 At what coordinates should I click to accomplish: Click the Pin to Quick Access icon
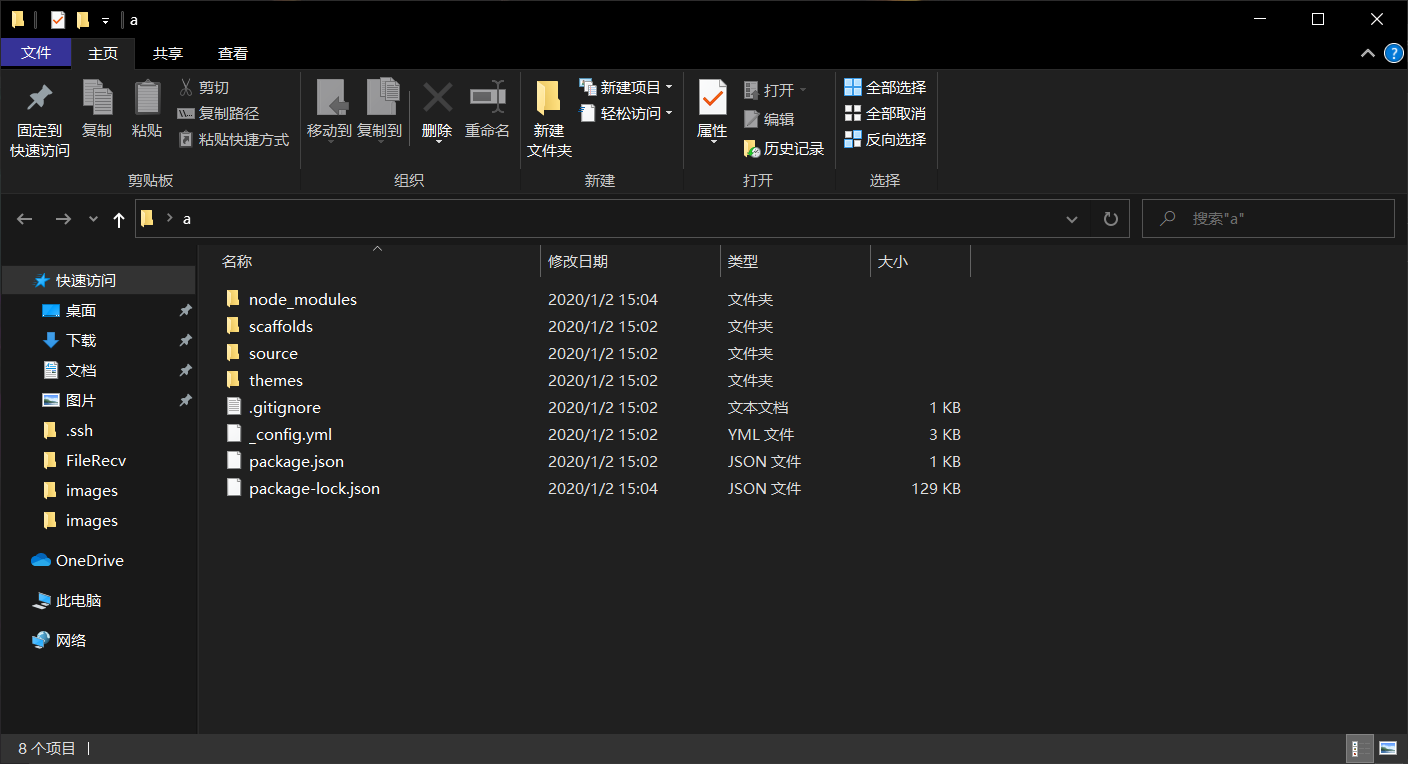pyautogui.click(x=40, y=98)
